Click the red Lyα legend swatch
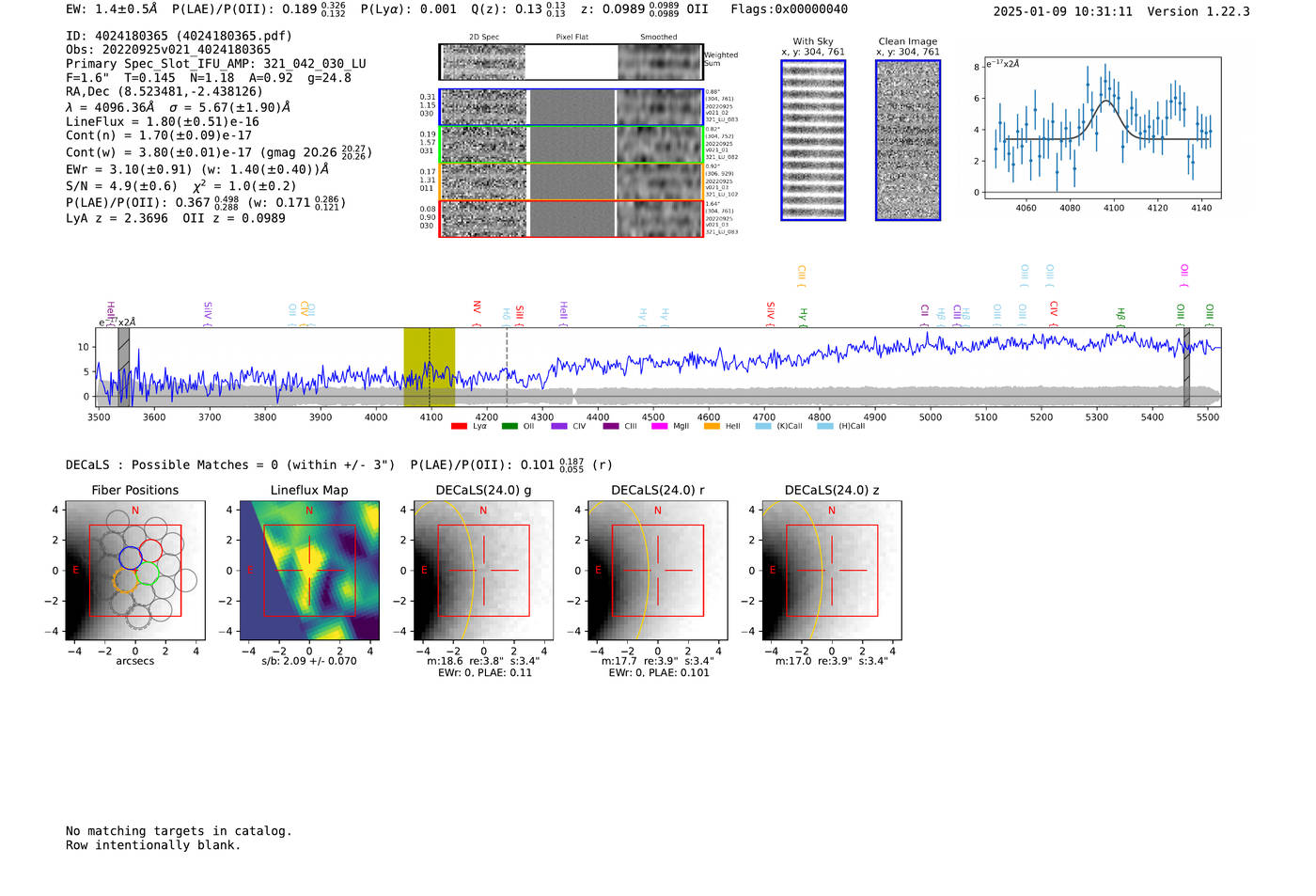The height and width of the screenshot is (896, 1316). 459,426
